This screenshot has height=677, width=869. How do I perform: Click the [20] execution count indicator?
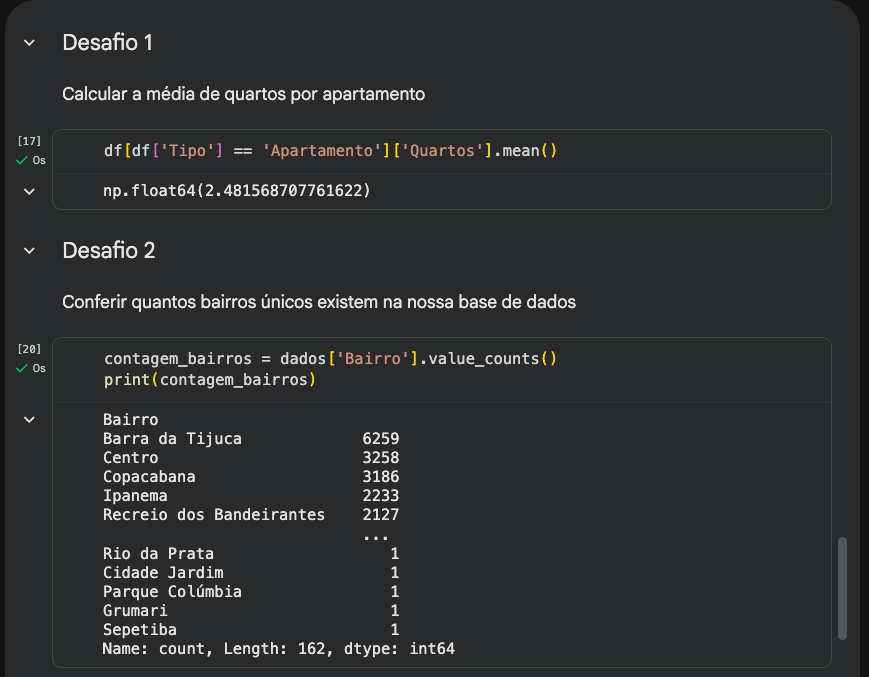tap(29, 349)
